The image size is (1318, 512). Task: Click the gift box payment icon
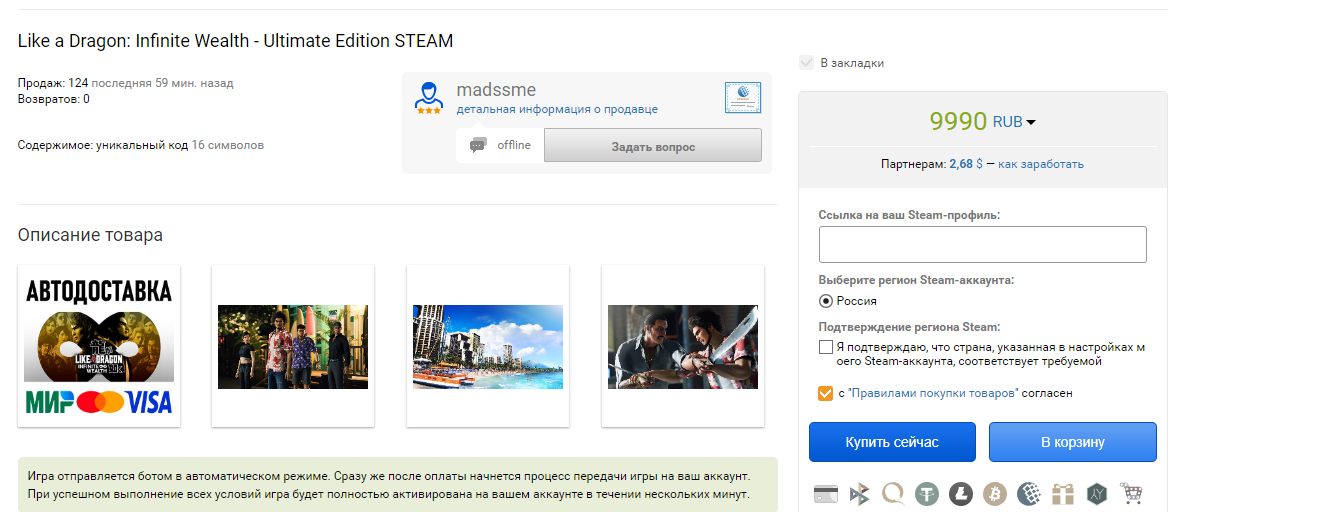click(1063, 494)
